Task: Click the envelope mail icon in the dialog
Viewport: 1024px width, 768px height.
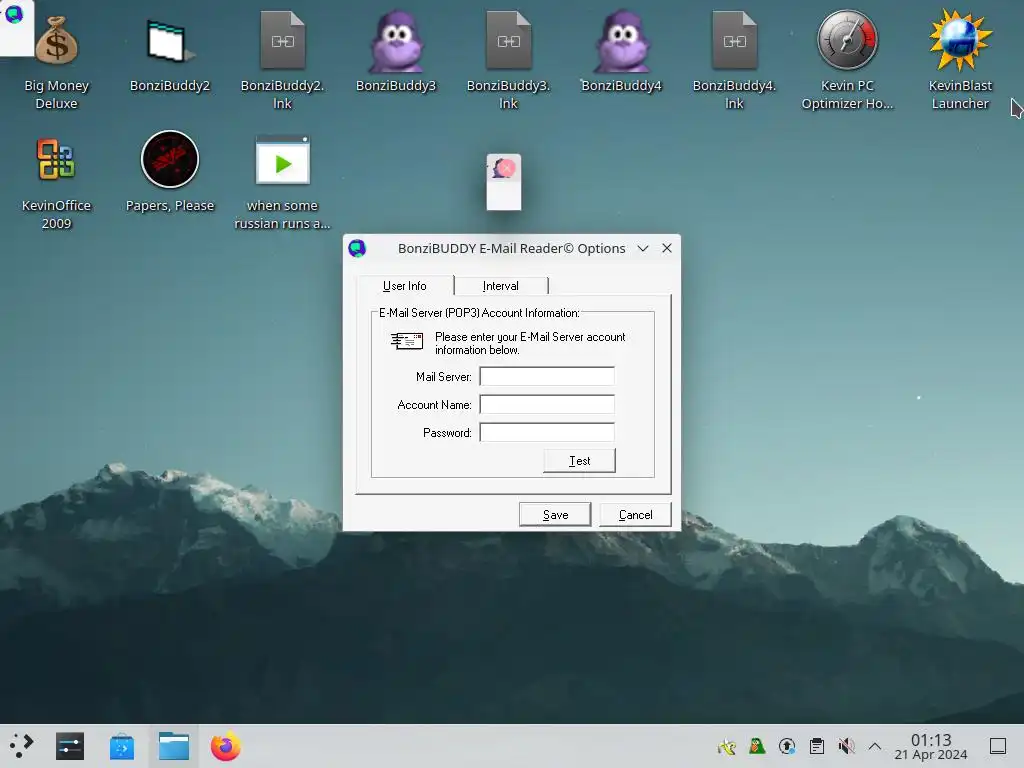Action: (x=407, y=341)
